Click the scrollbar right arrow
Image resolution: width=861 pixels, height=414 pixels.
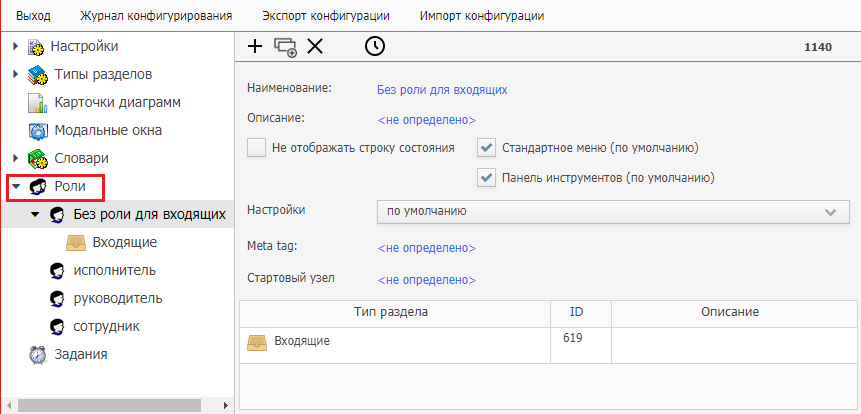coord(225,405)
